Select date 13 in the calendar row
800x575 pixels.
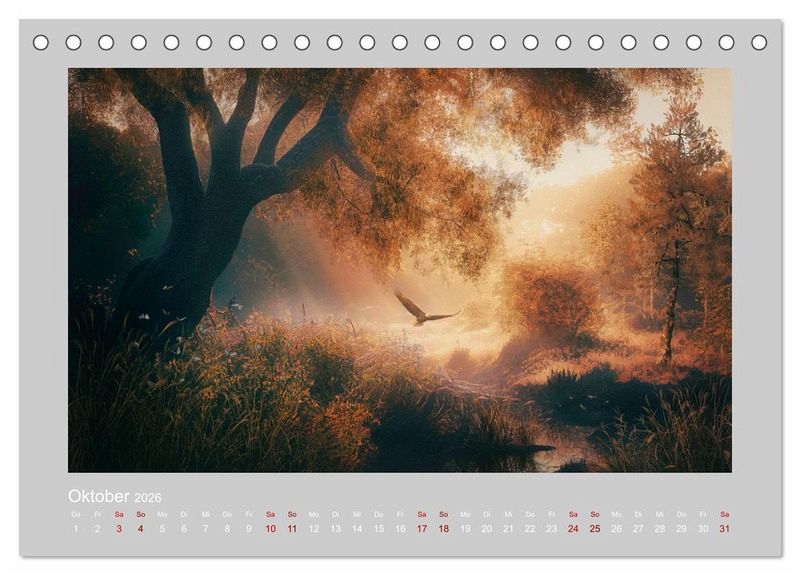pos(335,529)
